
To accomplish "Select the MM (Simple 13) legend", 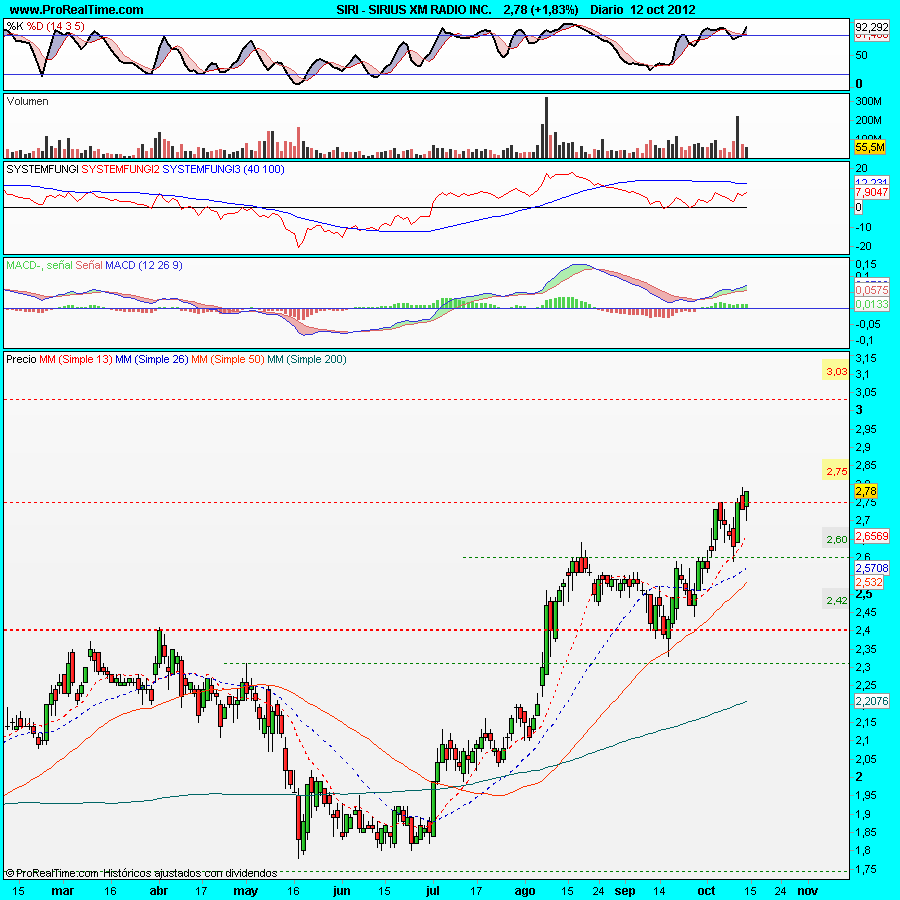I will [76, 359].
